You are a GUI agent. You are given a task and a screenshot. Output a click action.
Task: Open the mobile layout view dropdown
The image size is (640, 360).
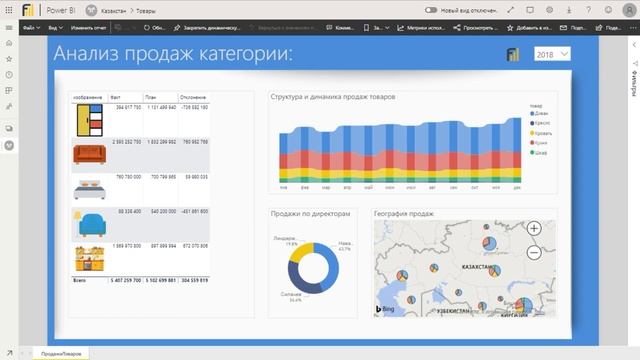coord(376,28)
